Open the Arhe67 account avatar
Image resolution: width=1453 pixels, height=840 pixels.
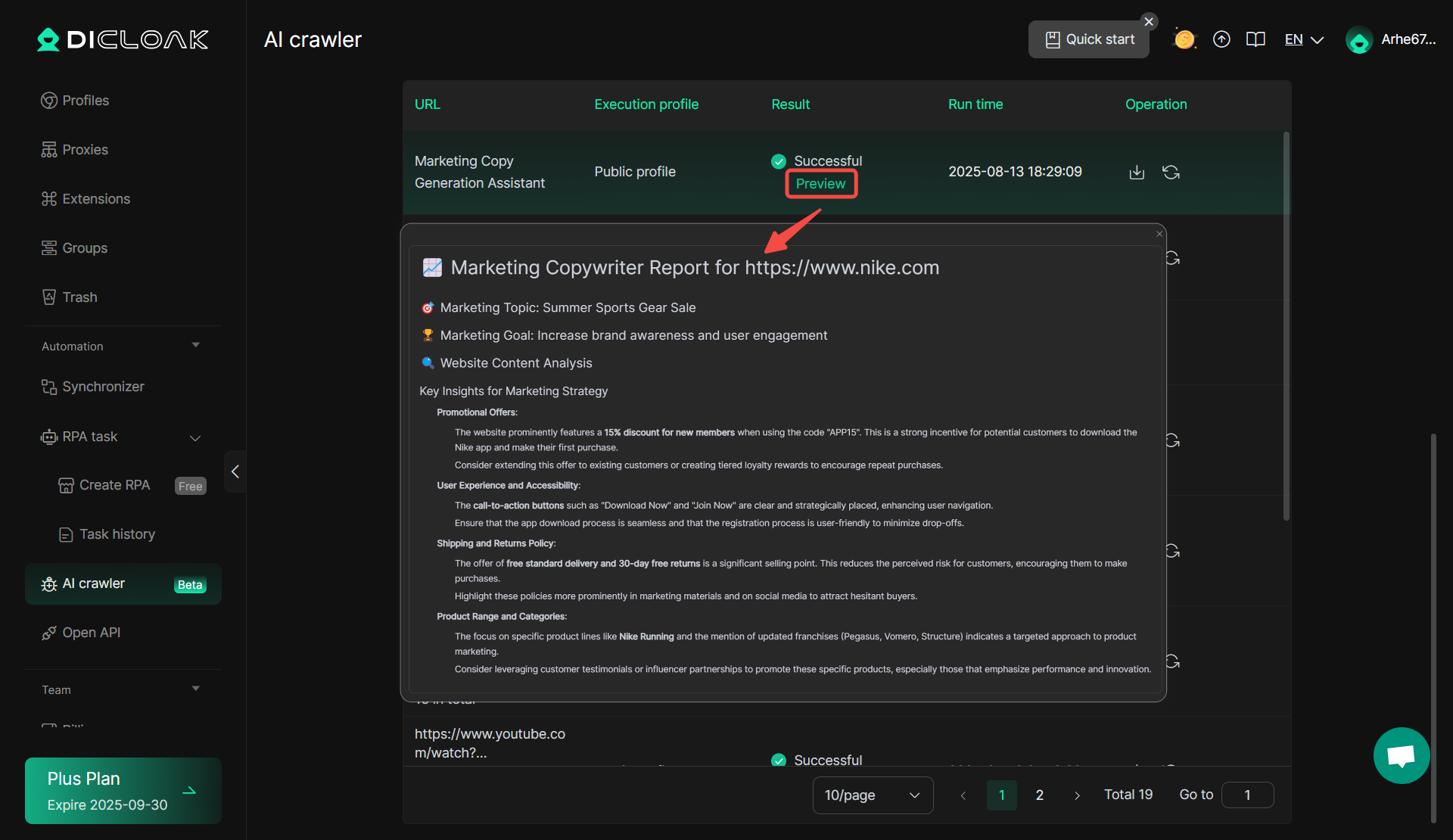(1359, 40)
